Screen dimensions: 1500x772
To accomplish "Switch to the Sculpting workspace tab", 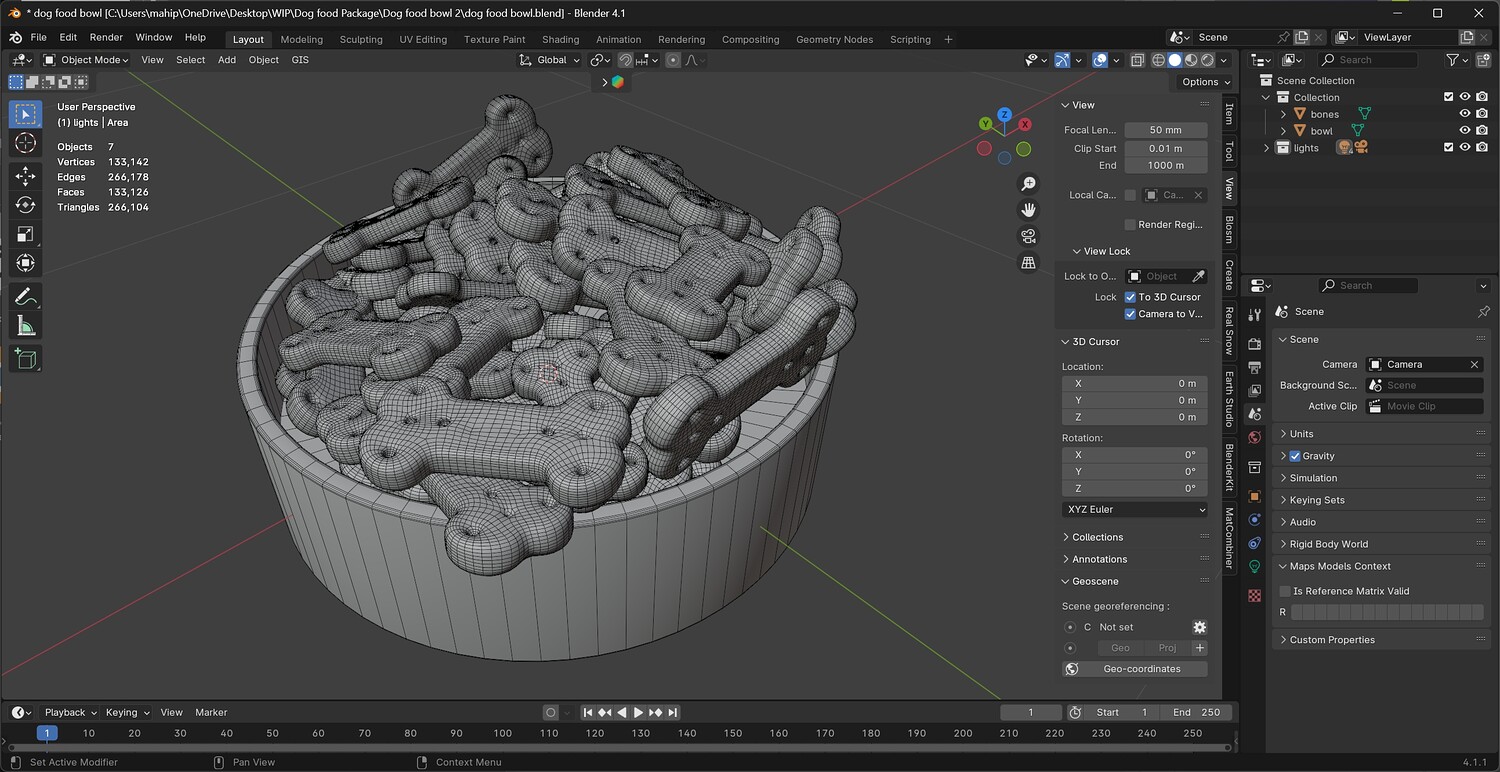I will [361, 39].
